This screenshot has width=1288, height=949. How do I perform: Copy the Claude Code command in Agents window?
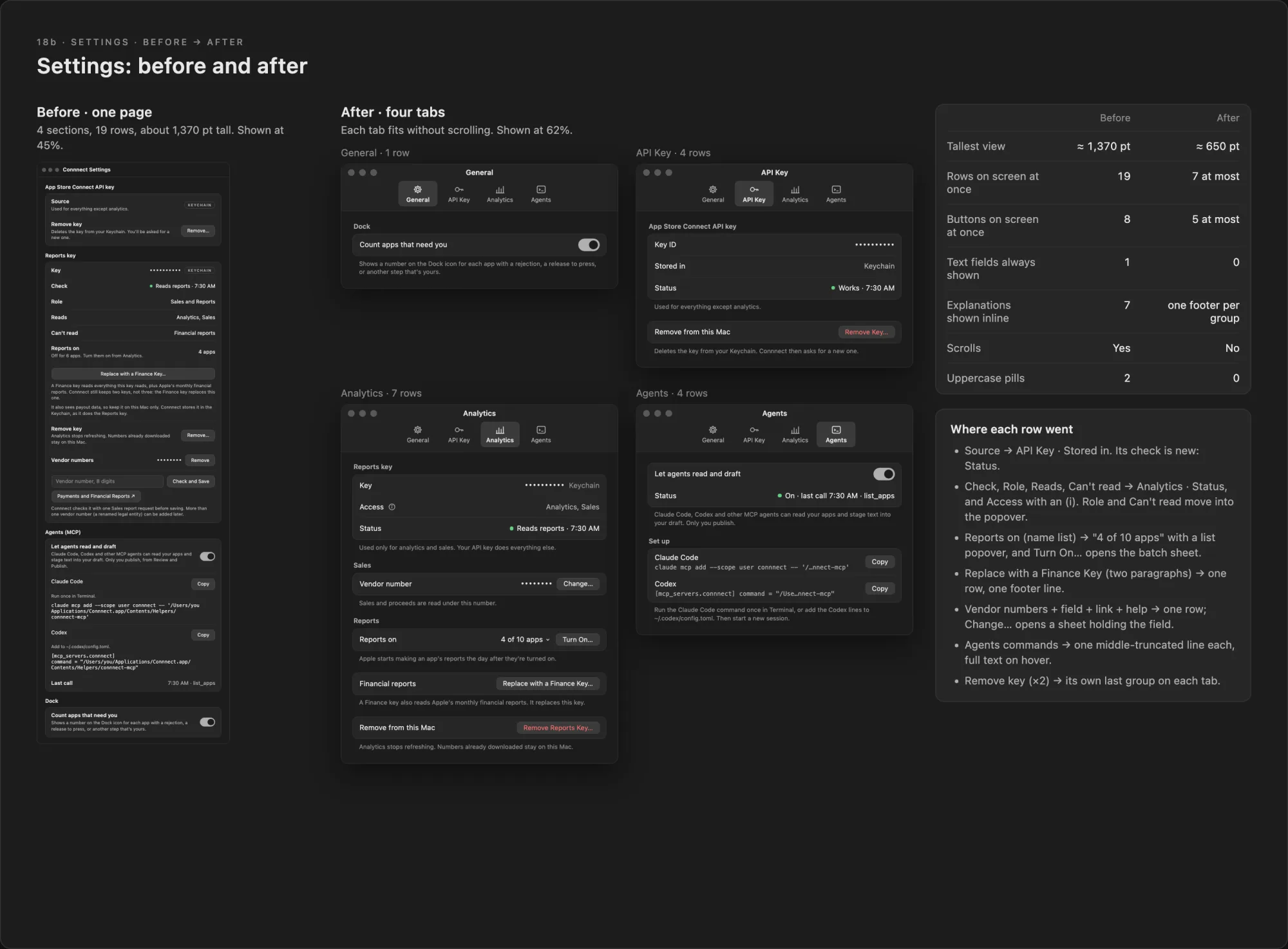tap(880, 562)
